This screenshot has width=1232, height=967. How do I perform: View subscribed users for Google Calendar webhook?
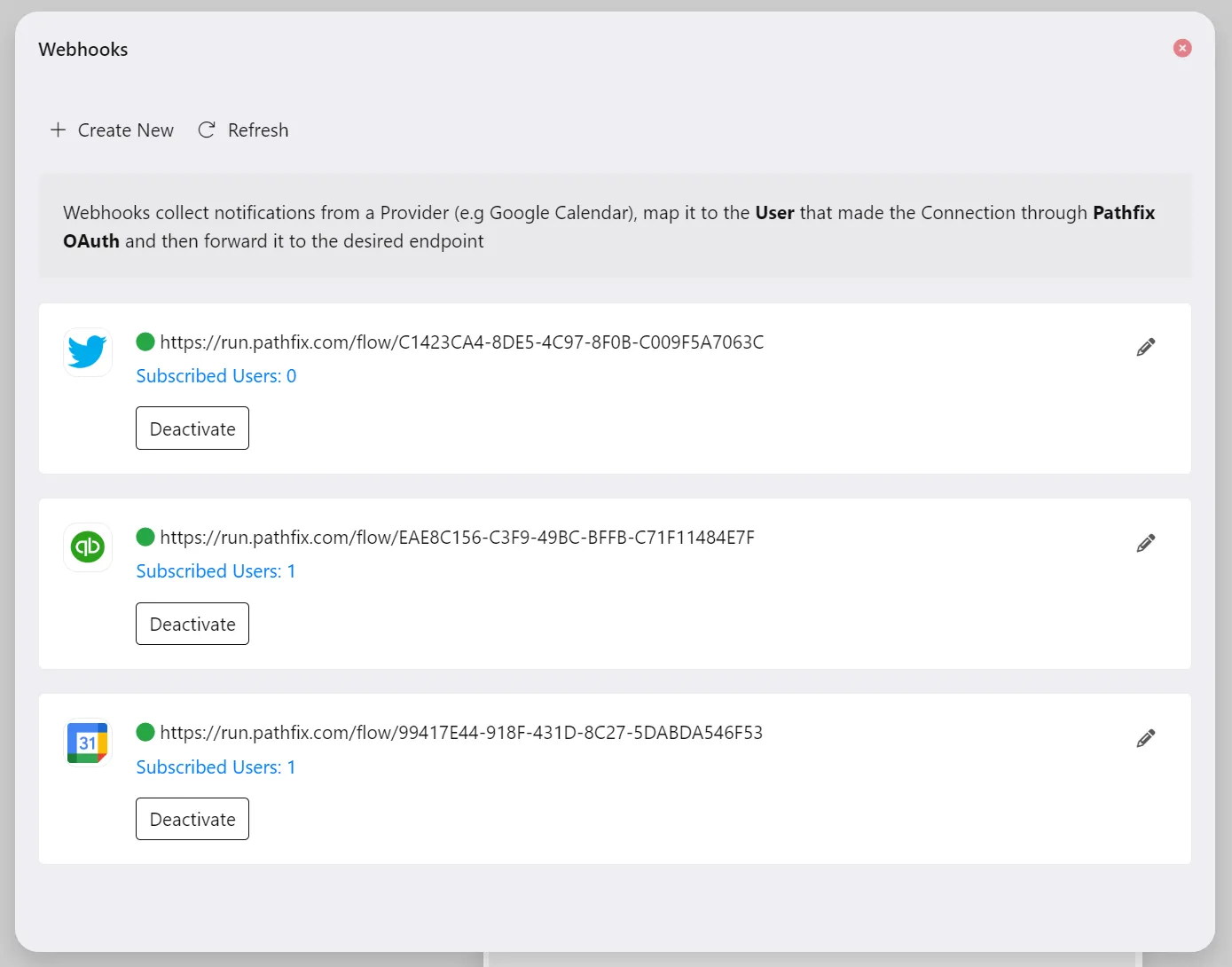216,767
